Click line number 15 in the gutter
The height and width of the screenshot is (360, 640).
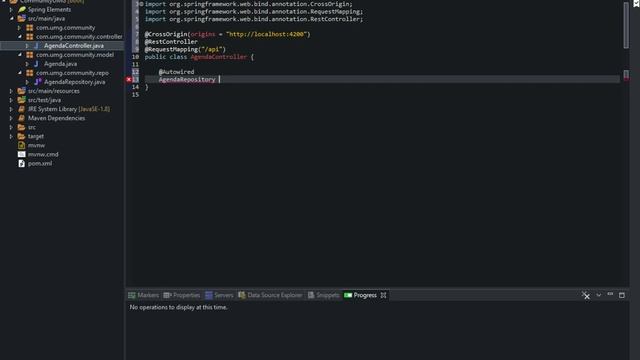pos(136,94)
